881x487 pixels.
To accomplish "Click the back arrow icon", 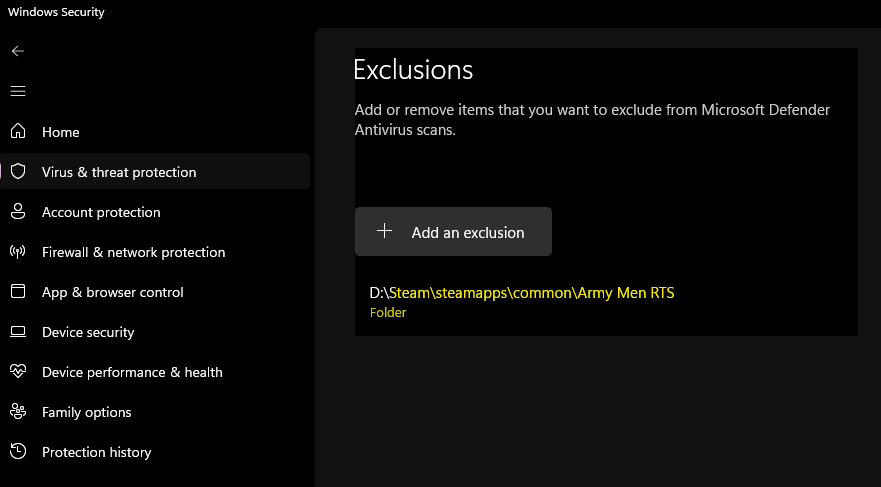I will [17, 51].
